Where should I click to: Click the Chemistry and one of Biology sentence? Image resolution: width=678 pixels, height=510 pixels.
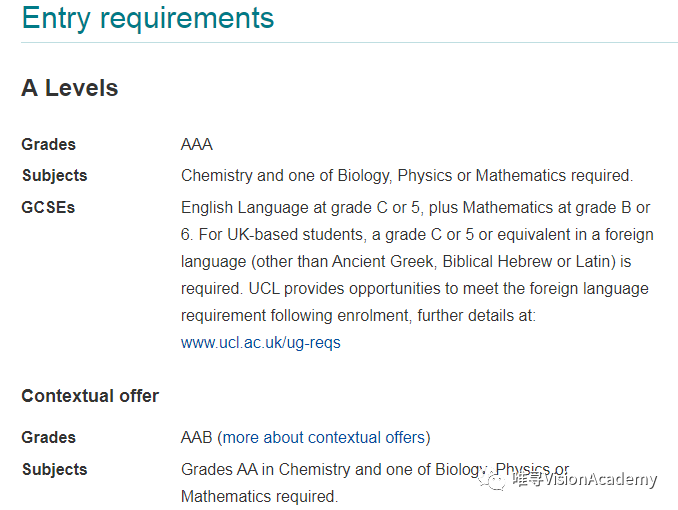[x=407, y=176]
